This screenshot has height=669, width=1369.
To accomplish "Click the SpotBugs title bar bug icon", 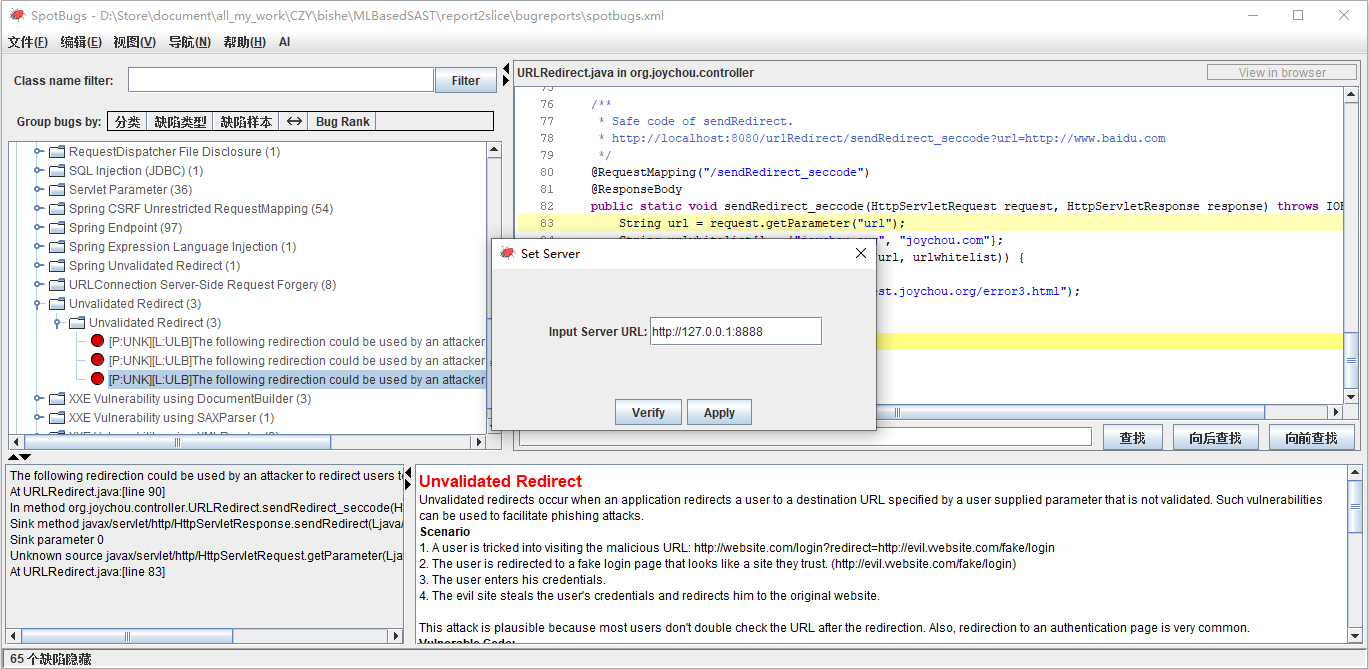I will coord(17,15).
